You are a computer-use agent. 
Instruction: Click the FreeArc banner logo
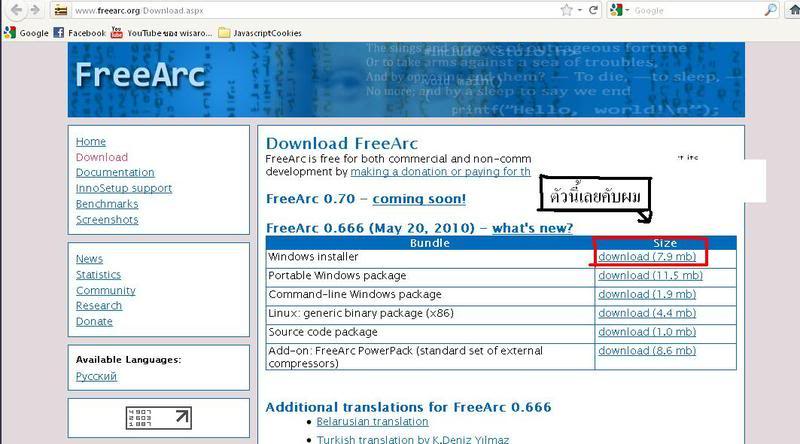click(140, 75)
